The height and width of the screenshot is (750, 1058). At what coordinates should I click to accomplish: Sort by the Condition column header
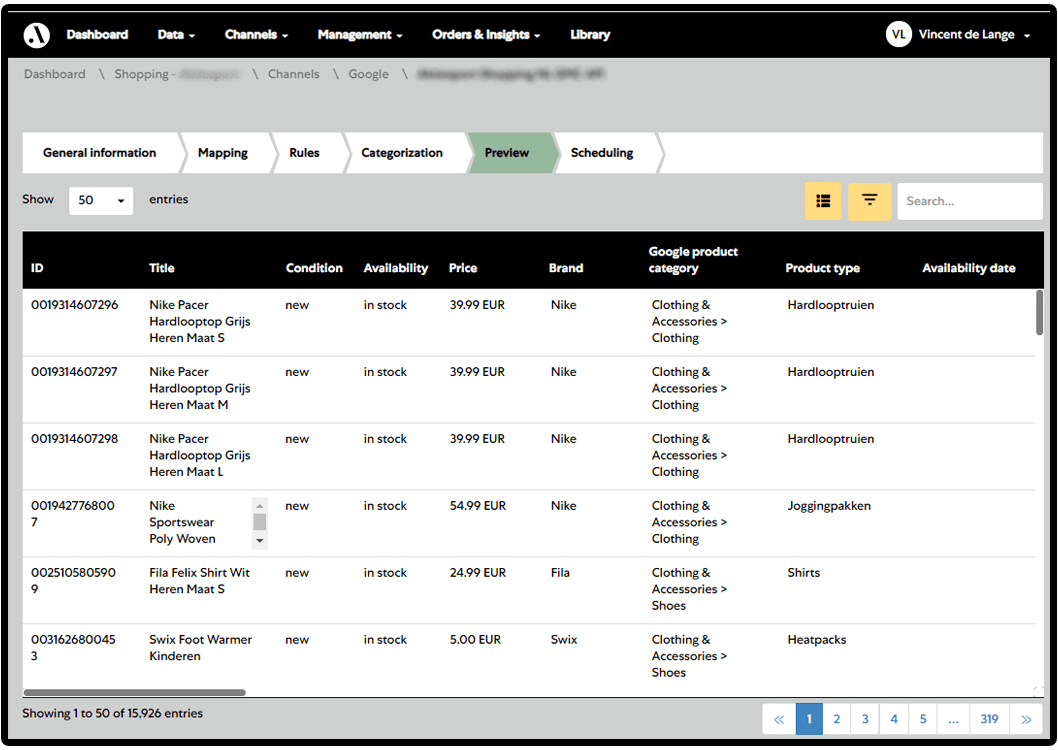coord(314,268)
